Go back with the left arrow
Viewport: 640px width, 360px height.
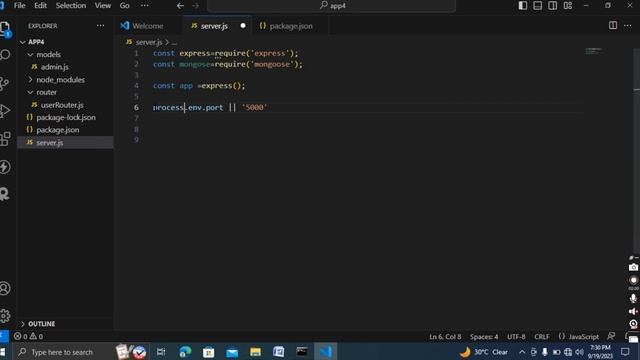(x=180, y=6)
